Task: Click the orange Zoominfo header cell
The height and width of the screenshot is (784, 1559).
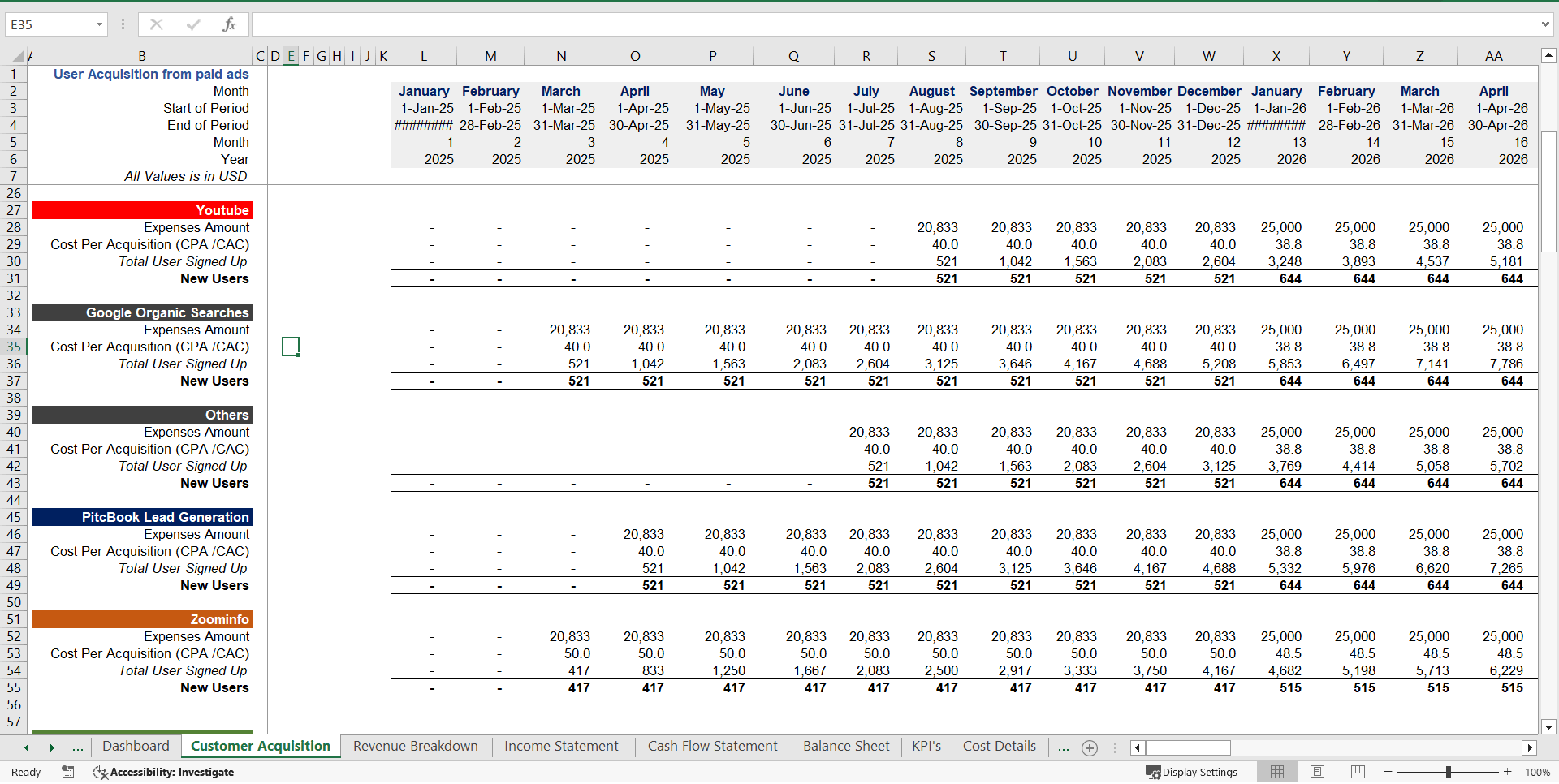Action: coord(142,619)
